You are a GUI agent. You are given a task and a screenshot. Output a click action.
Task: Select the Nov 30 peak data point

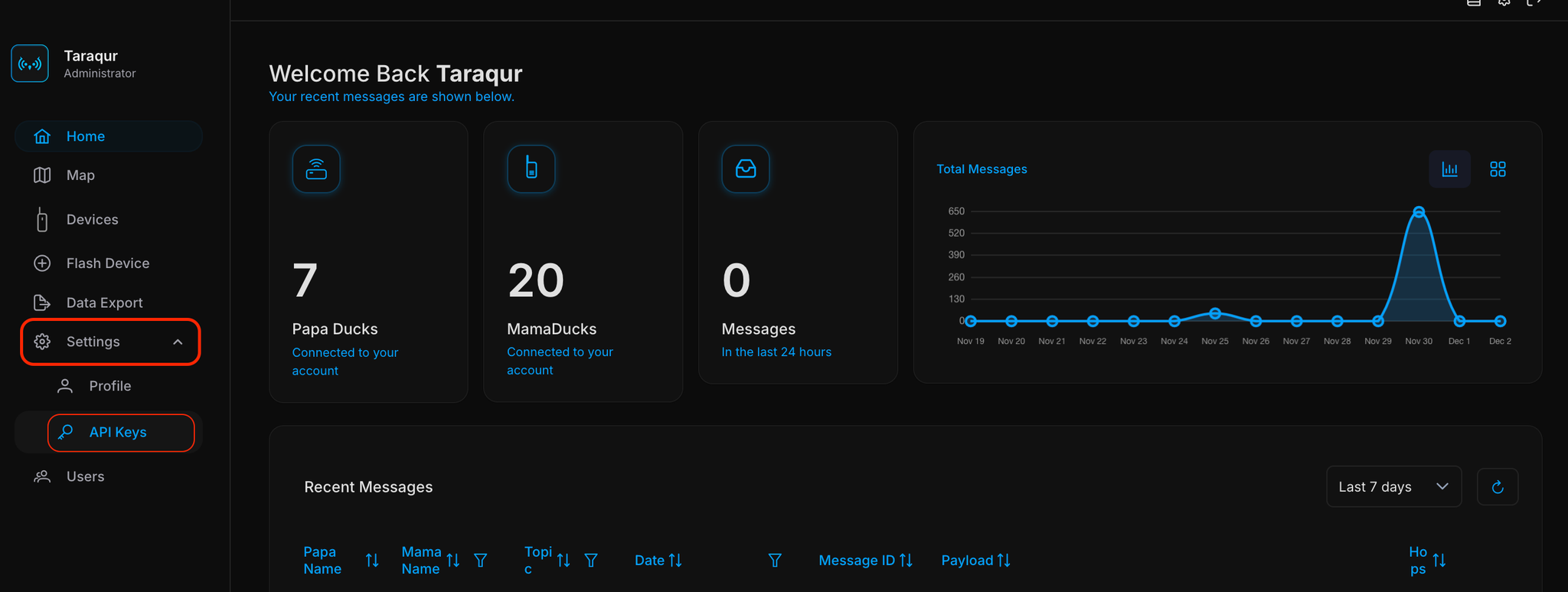tap(1419, 212)
